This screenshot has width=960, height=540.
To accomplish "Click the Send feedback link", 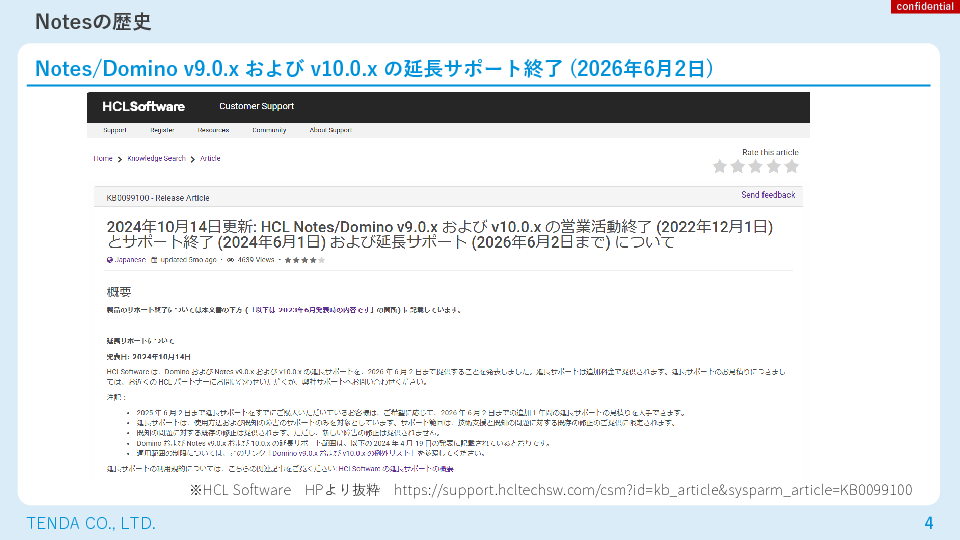I will (x=768, y=195).
